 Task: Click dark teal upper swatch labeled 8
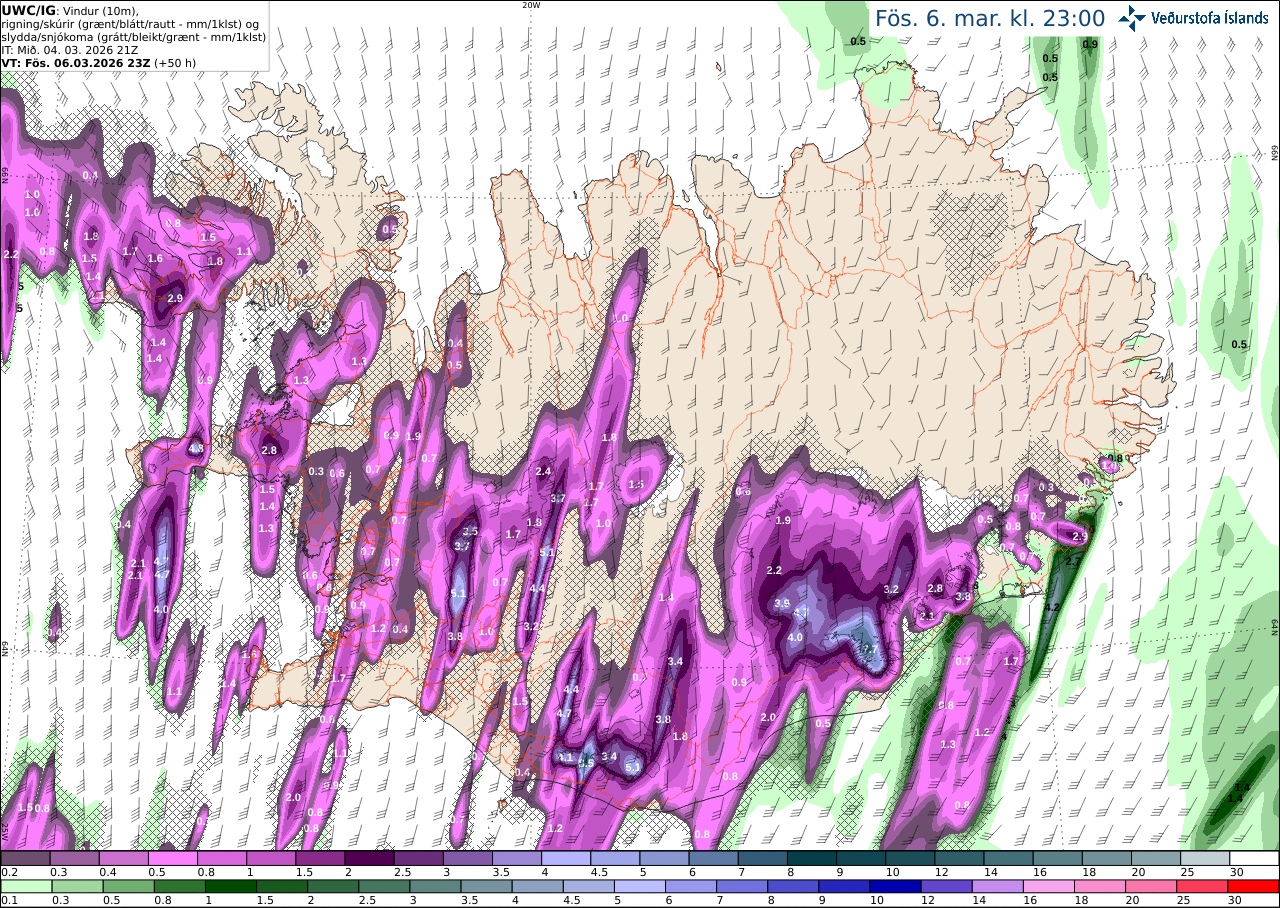[x=812, y=858]
